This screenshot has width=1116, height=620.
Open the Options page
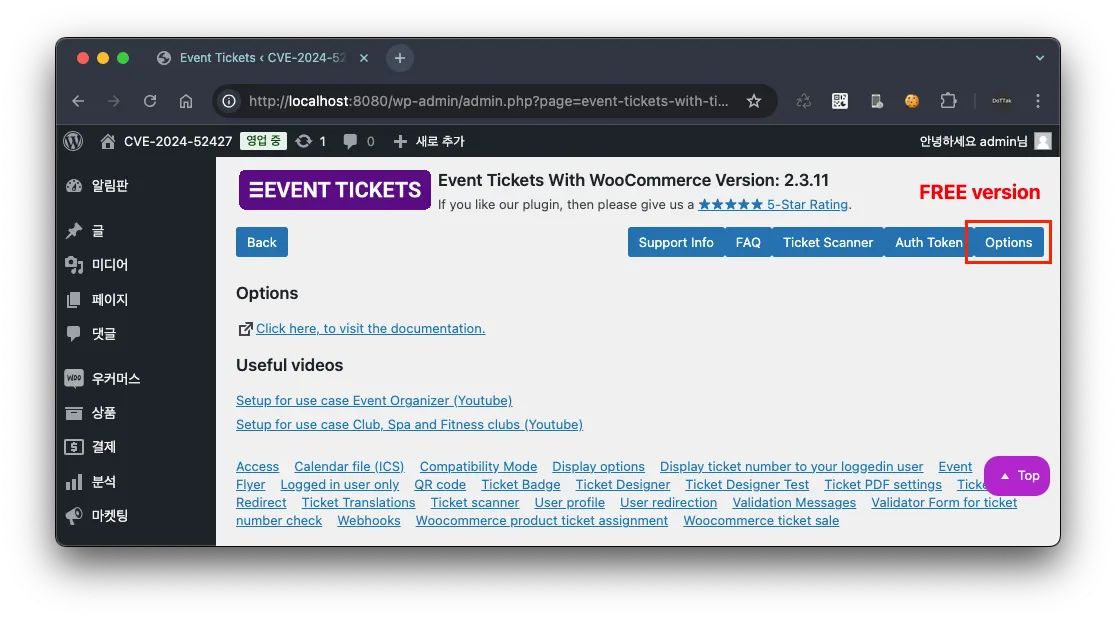pyautogui.click(x=1009, y=242)
